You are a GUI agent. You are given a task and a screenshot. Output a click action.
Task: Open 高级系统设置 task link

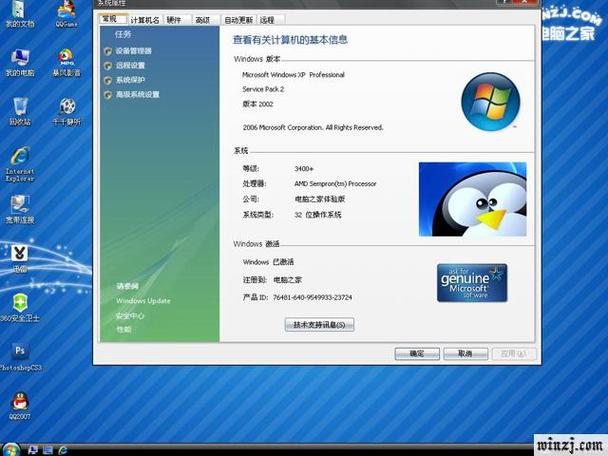coord(138,95)
